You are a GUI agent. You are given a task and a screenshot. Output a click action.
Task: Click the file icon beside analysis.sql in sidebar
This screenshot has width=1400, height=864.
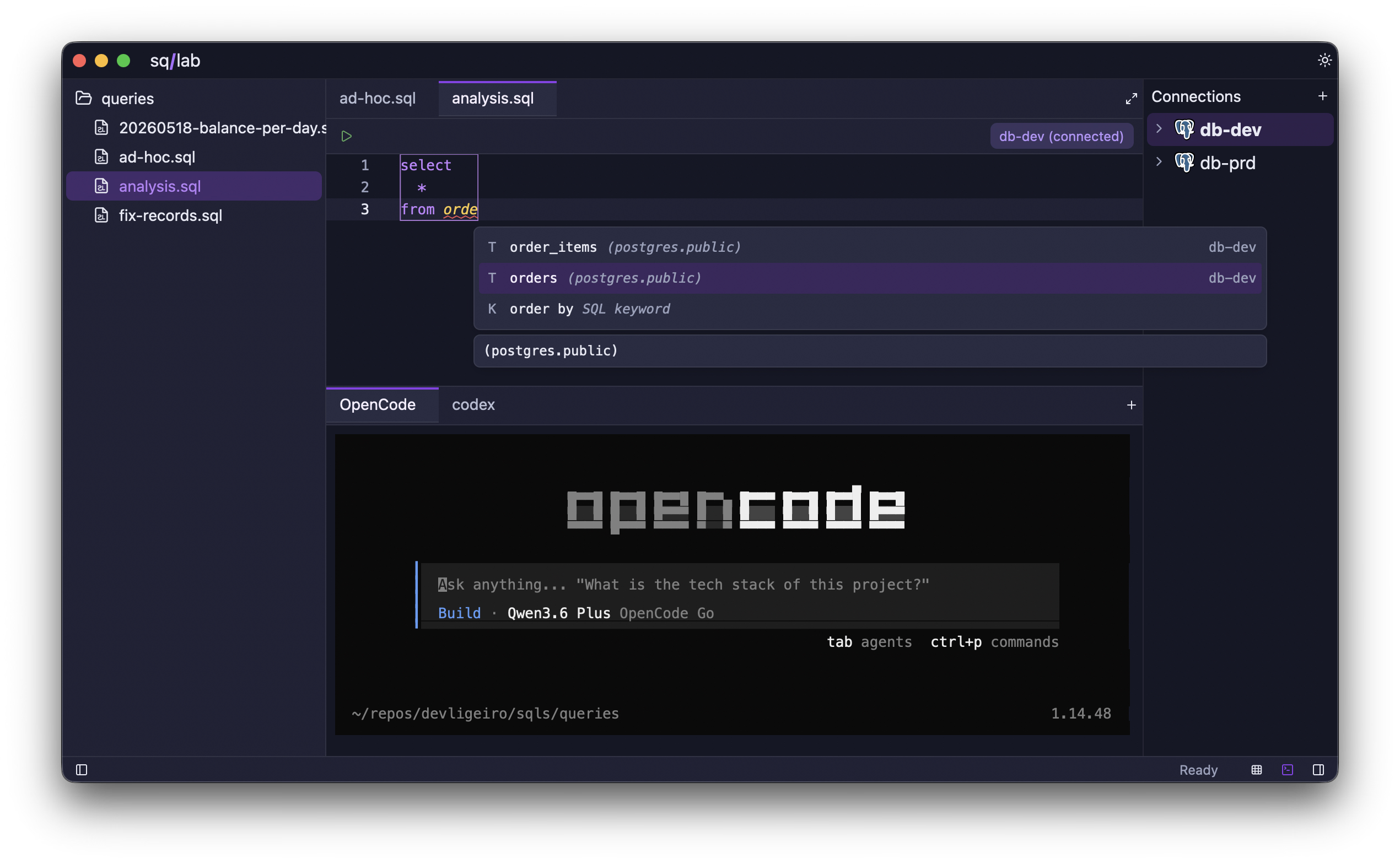point(101,186)
